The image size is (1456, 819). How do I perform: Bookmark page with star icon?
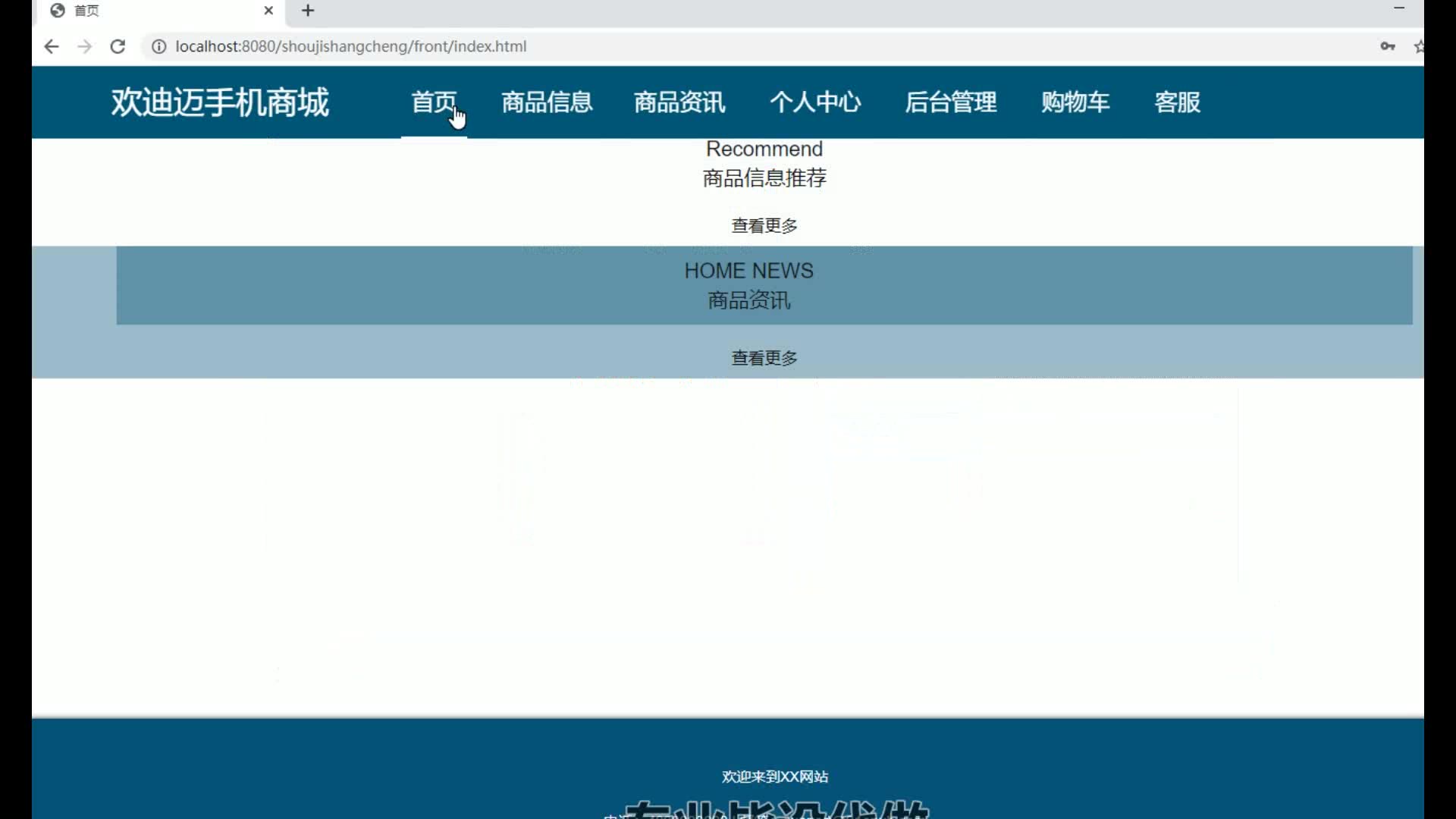1418,46
